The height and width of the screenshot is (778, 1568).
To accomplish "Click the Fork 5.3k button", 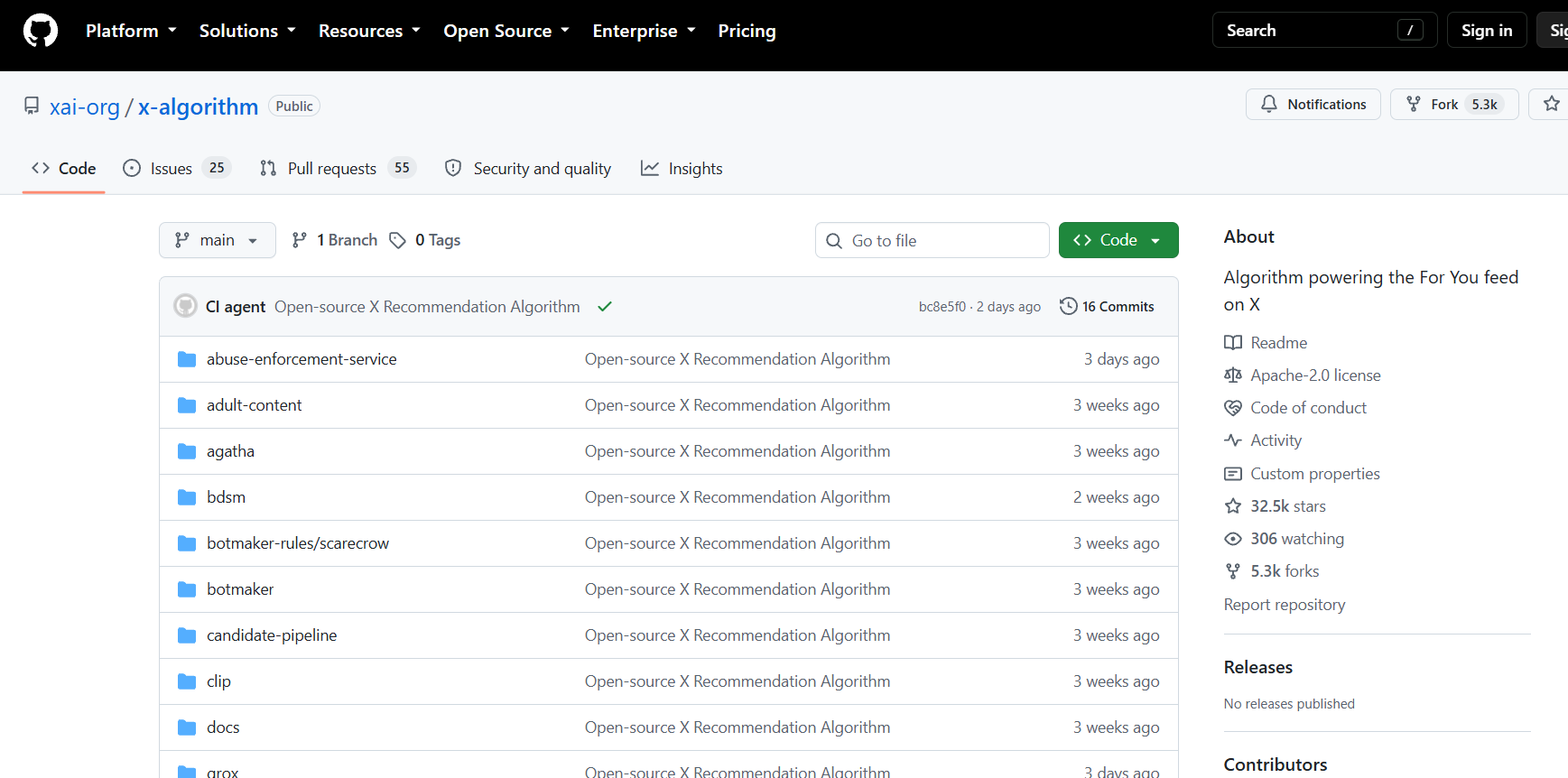I will tap(1454, 105).
